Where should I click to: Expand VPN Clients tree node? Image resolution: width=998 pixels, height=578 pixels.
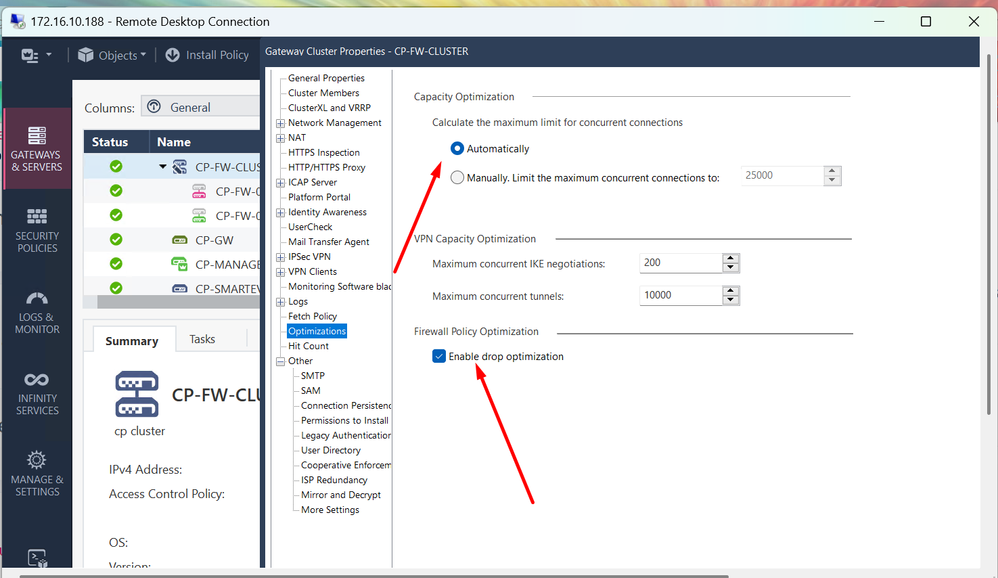[x=280, y=272]
